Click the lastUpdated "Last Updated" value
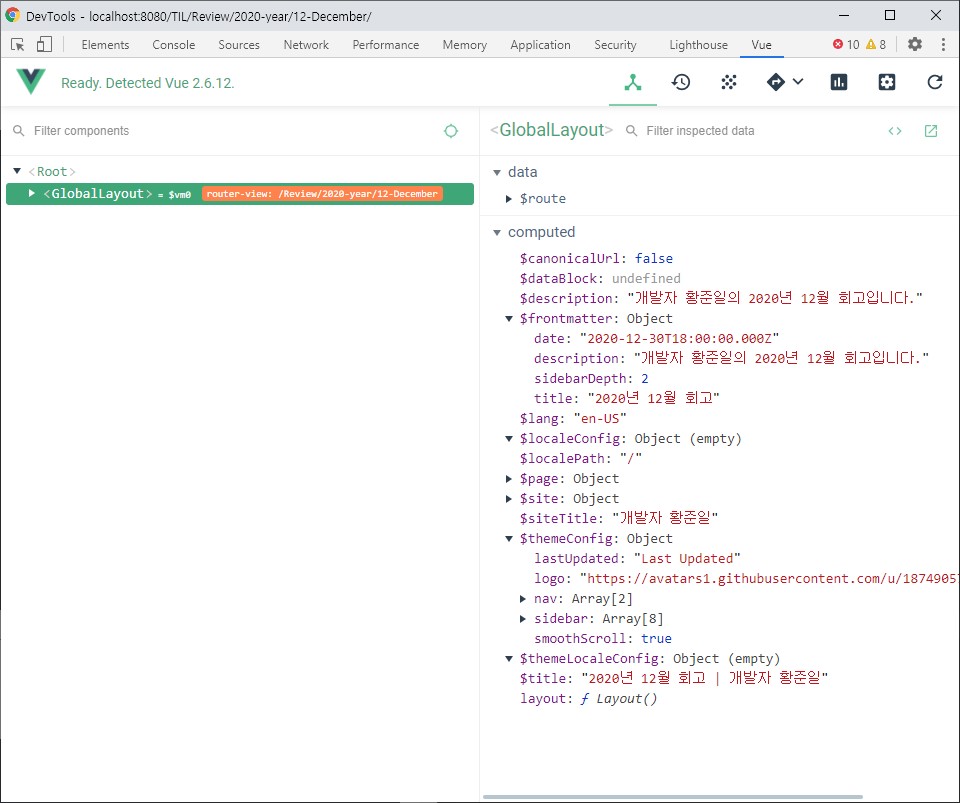This screenshot has height=803, width=960. [x=687, y=558]
